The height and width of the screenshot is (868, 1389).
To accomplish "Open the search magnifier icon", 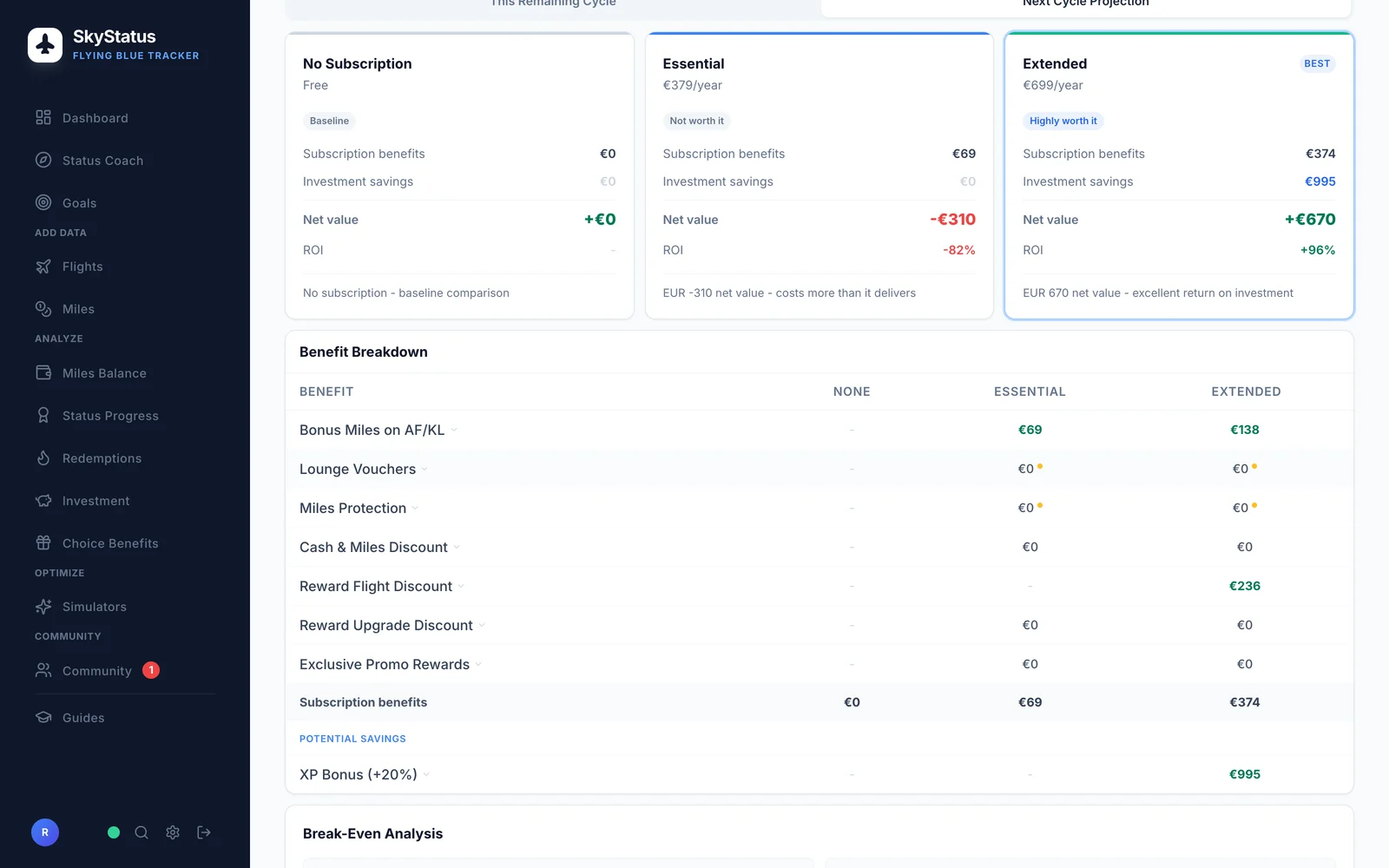I will coord(142,832).
